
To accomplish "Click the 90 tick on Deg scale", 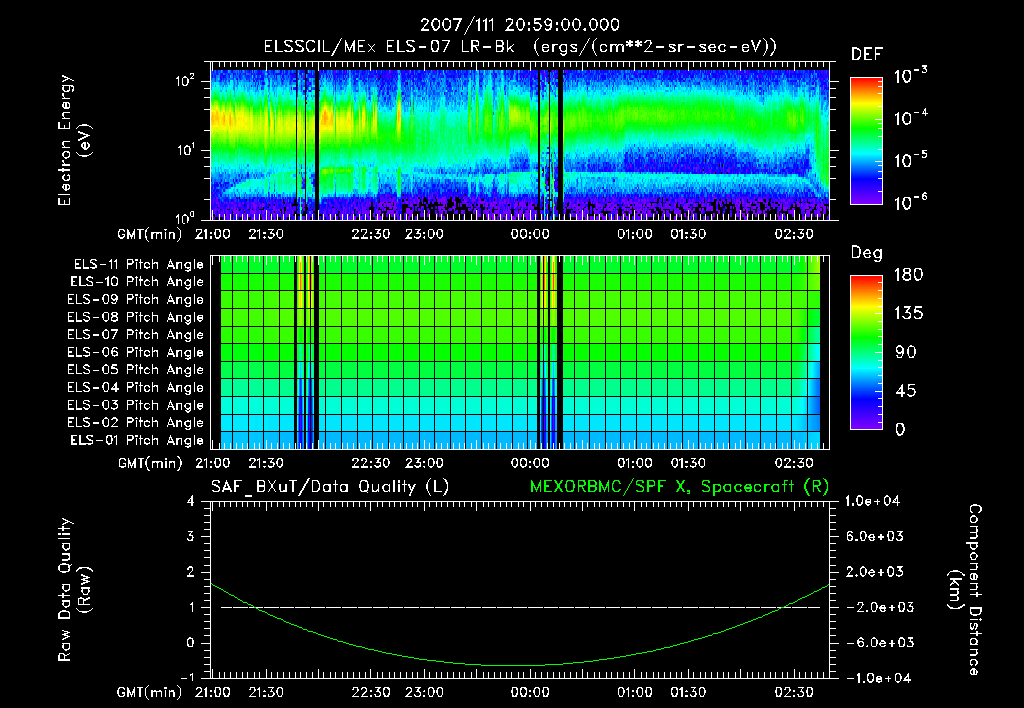I will (x=906, y=353).
